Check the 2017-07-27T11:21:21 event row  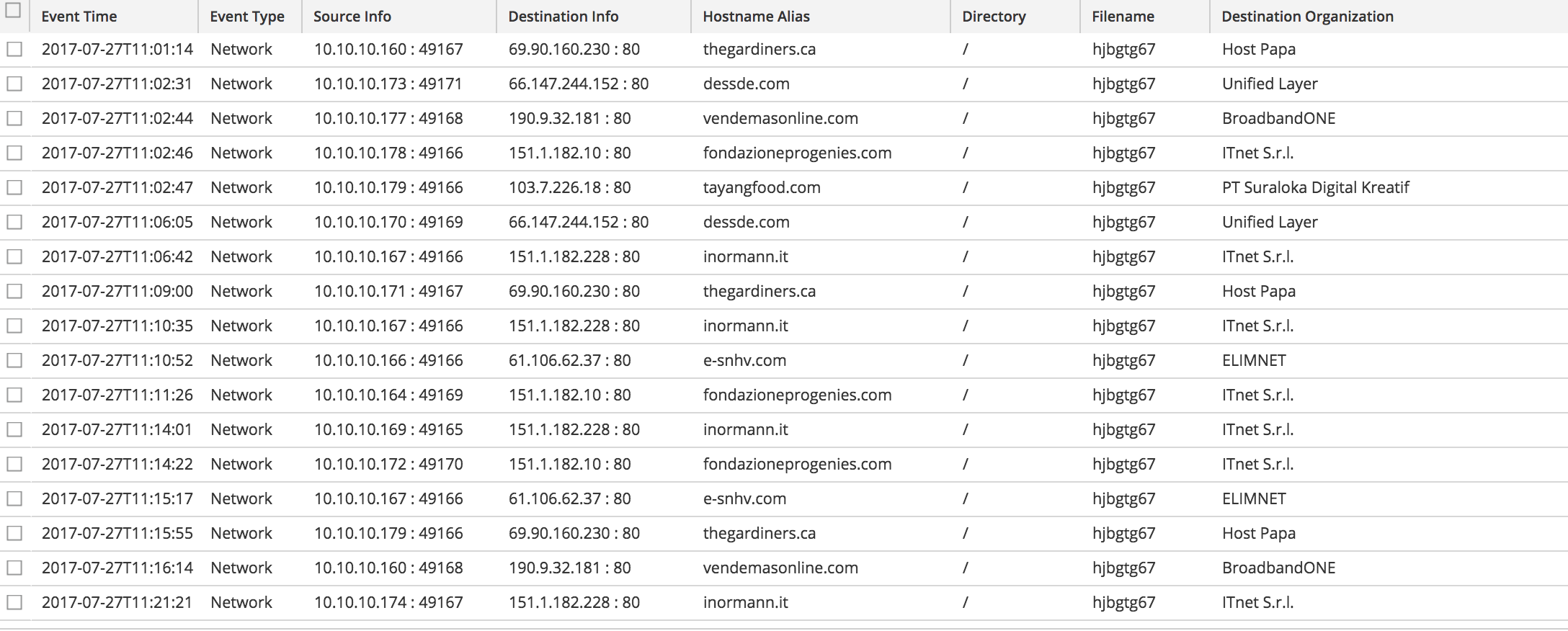click(14, 603)
